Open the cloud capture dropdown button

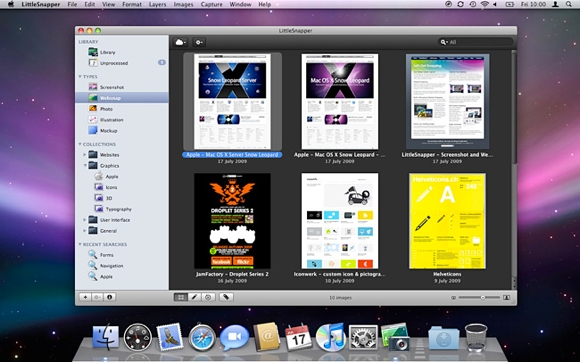click(x=180, y=42)
